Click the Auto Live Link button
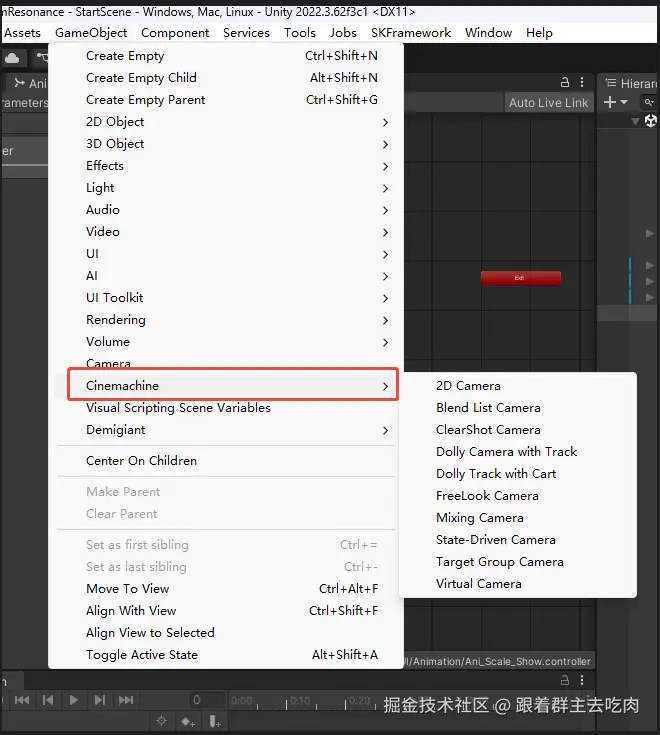Image resolution: width=660 pixels, height=735 pixels. point(548,102)
